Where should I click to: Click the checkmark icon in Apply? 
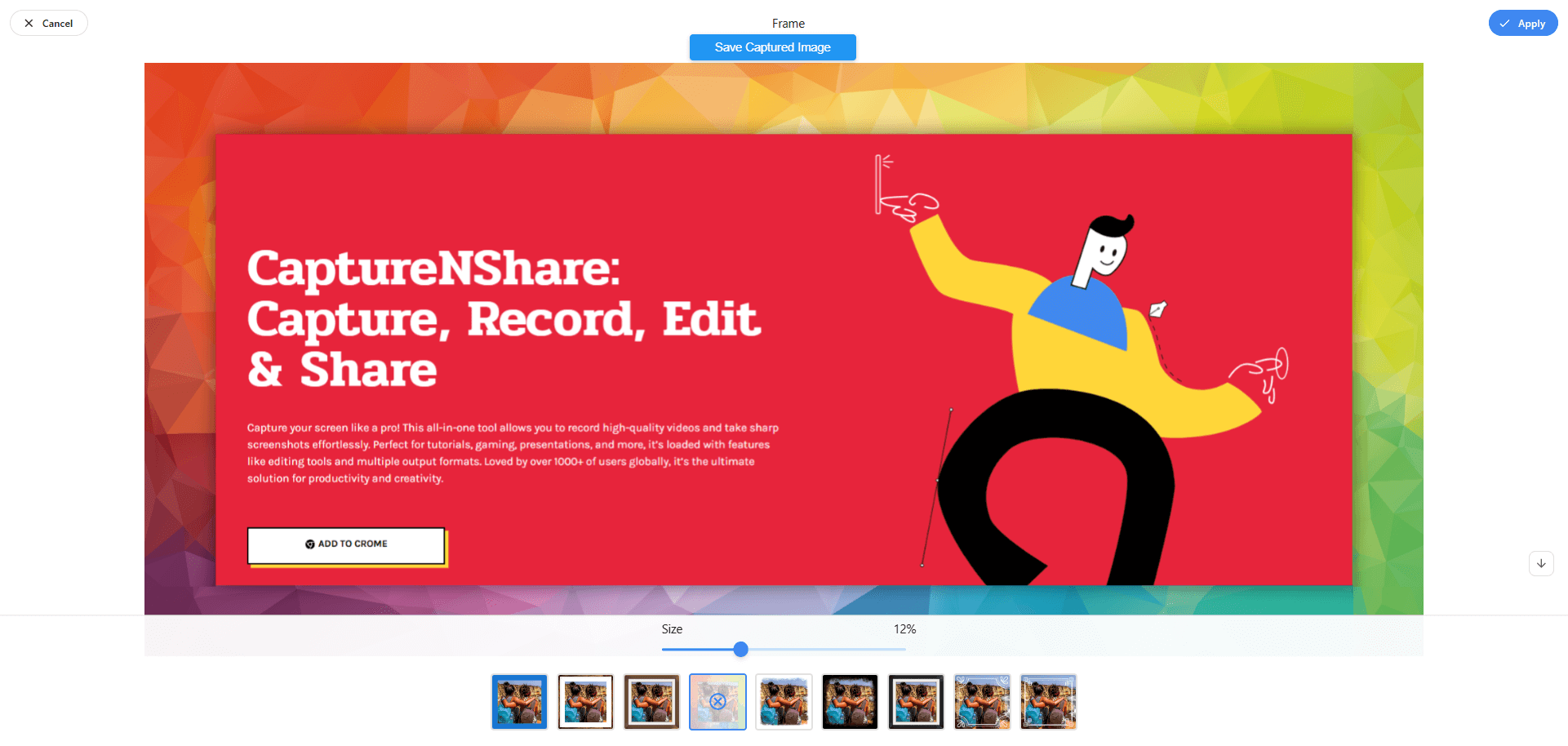pyautogui.click(x=1504, y=24)
